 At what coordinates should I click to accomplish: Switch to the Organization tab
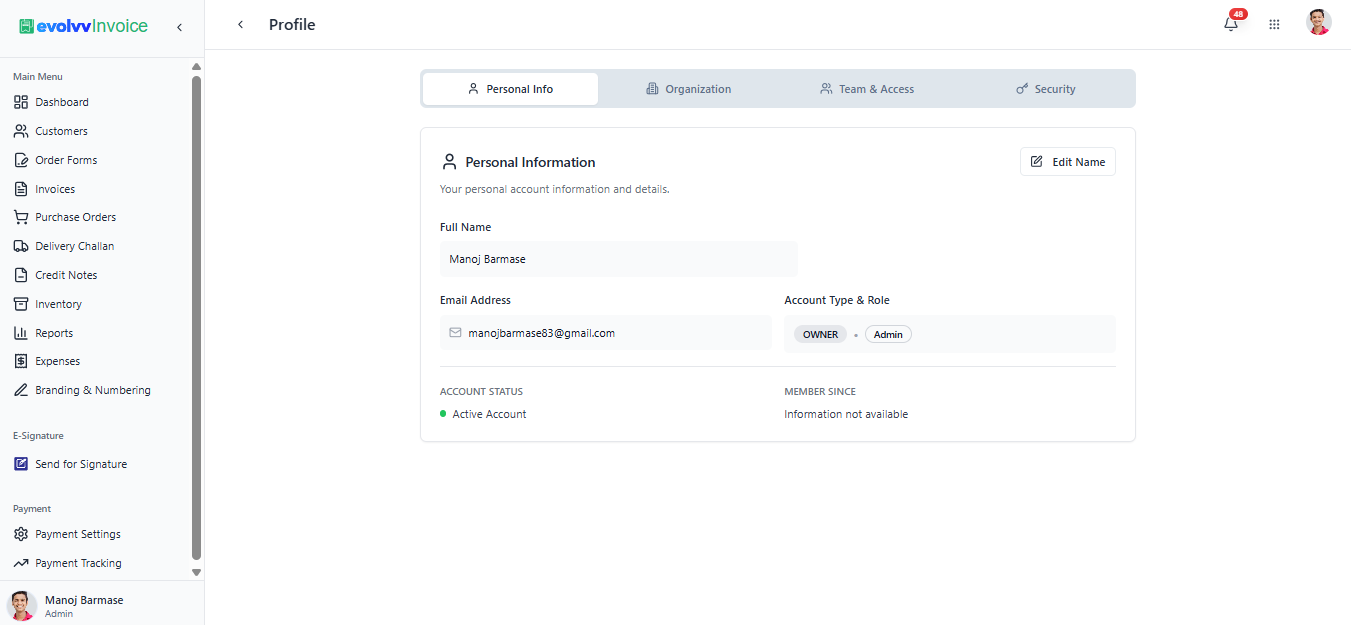[x=688, y=89]
